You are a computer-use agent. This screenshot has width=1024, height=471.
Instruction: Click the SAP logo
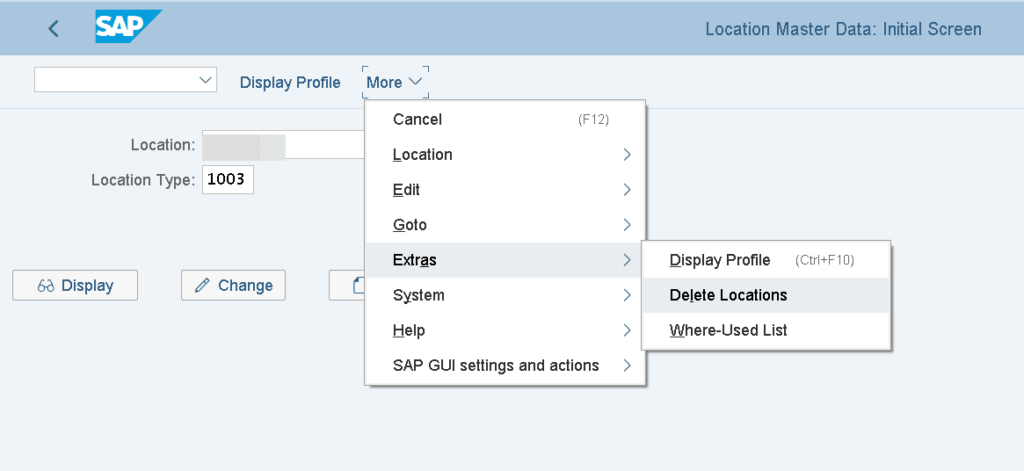(x=127, y=28)
